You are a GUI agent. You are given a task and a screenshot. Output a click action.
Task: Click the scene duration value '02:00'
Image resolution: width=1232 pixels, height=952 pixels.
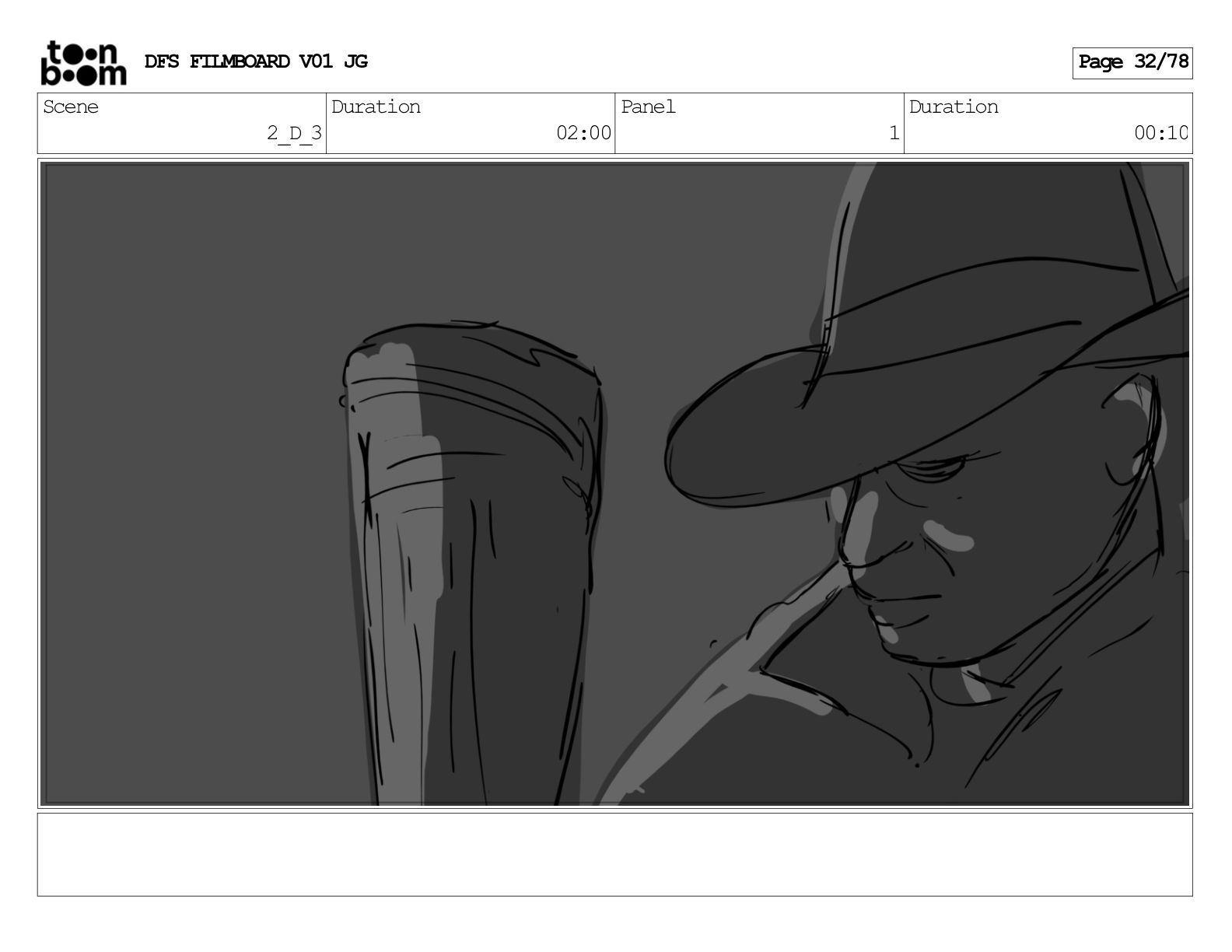[583, 133]
